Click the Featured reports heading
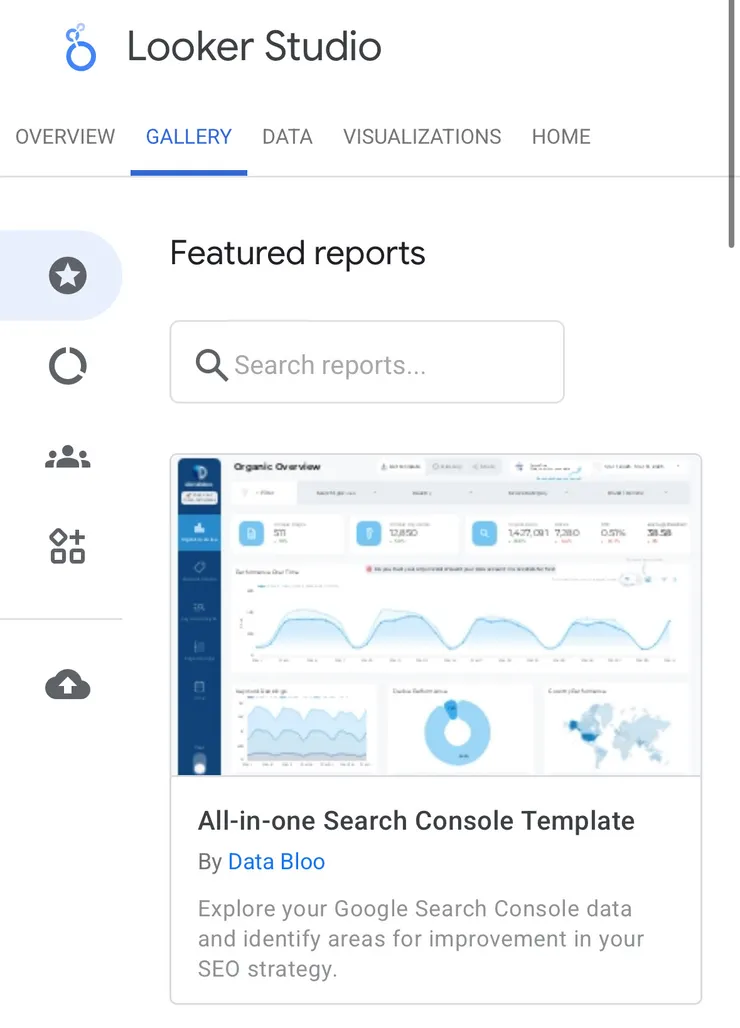740x1028 pixels. pyautogui.click(x=298, y=253)
